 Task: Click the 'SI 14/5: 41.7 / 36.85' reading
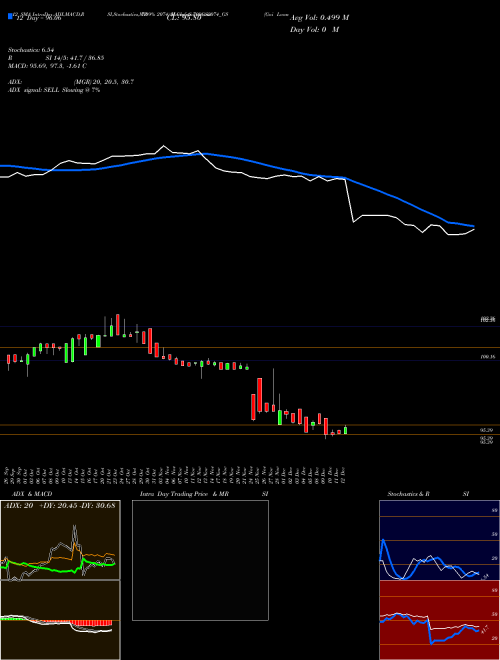click(x=75, y=58)
